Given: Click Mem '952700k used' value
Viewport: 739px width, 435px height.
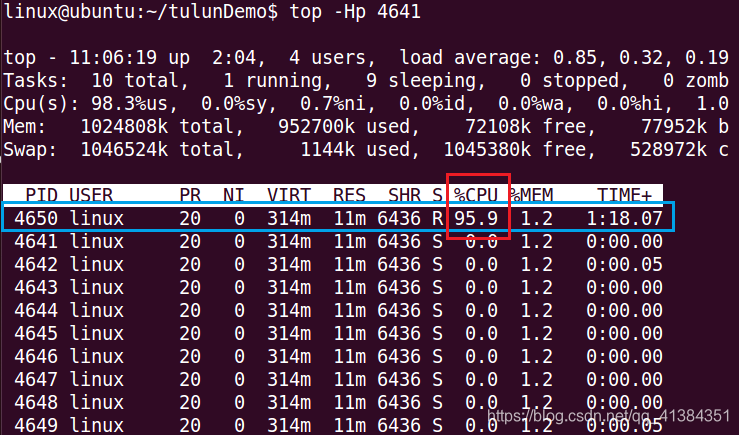Looking at the screenshot, I should [x=345, y=127].
